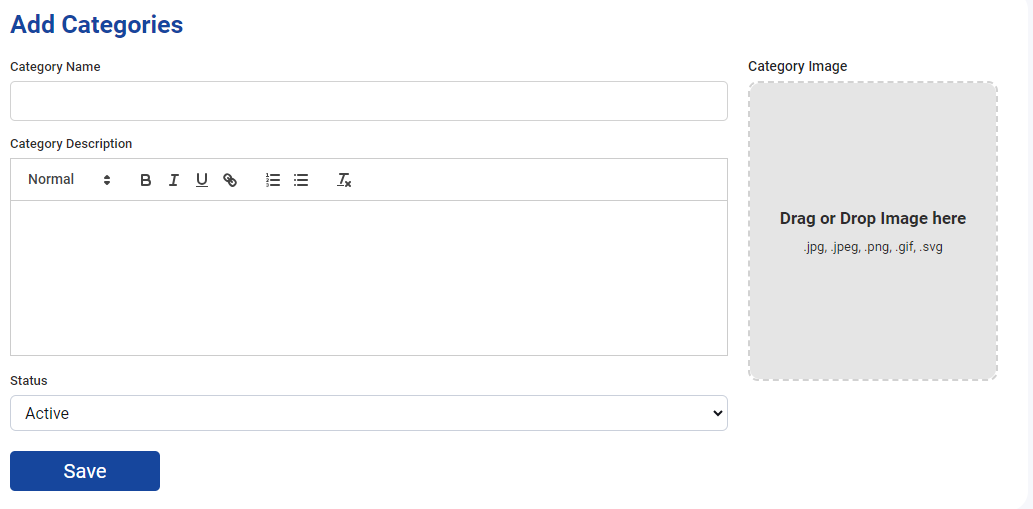Toggle bold formatting in description editor
This screenshot has width=1033, height=509.
point(146,180)
